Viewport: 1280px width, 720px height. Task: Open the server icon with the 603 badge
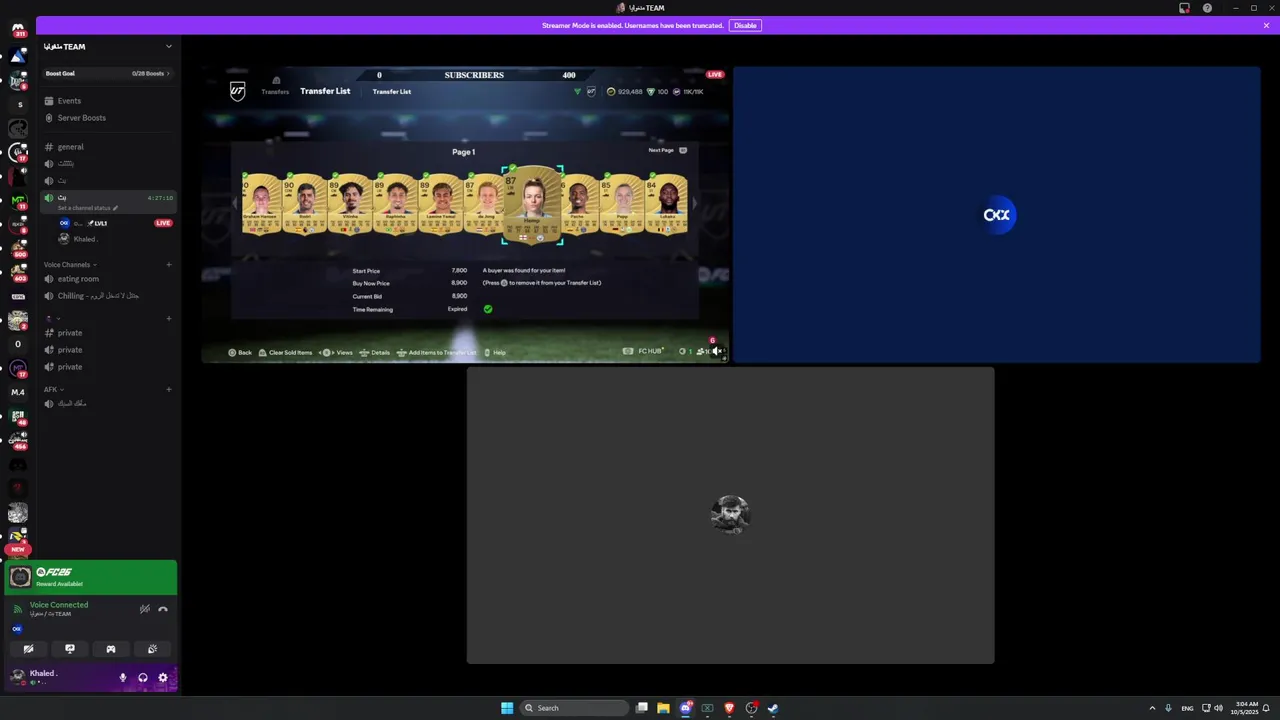[x=18, y=272]
